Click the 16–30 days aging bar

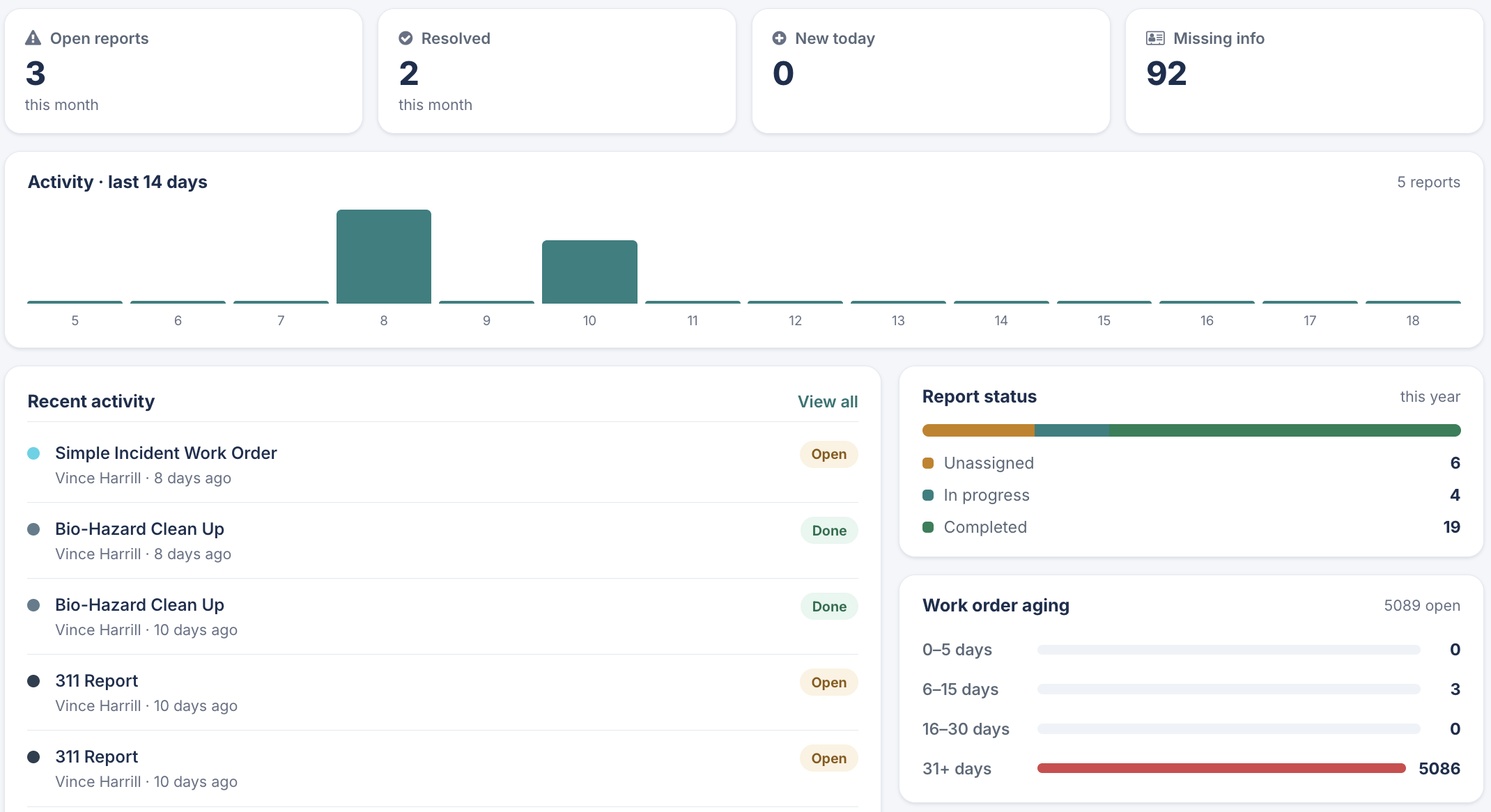(1229, 728)
